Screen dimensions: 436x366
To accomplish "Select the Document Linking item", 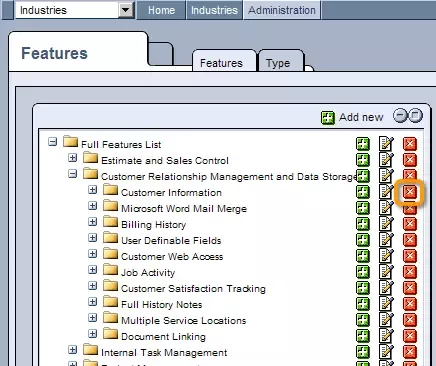I will pos(163,337).
